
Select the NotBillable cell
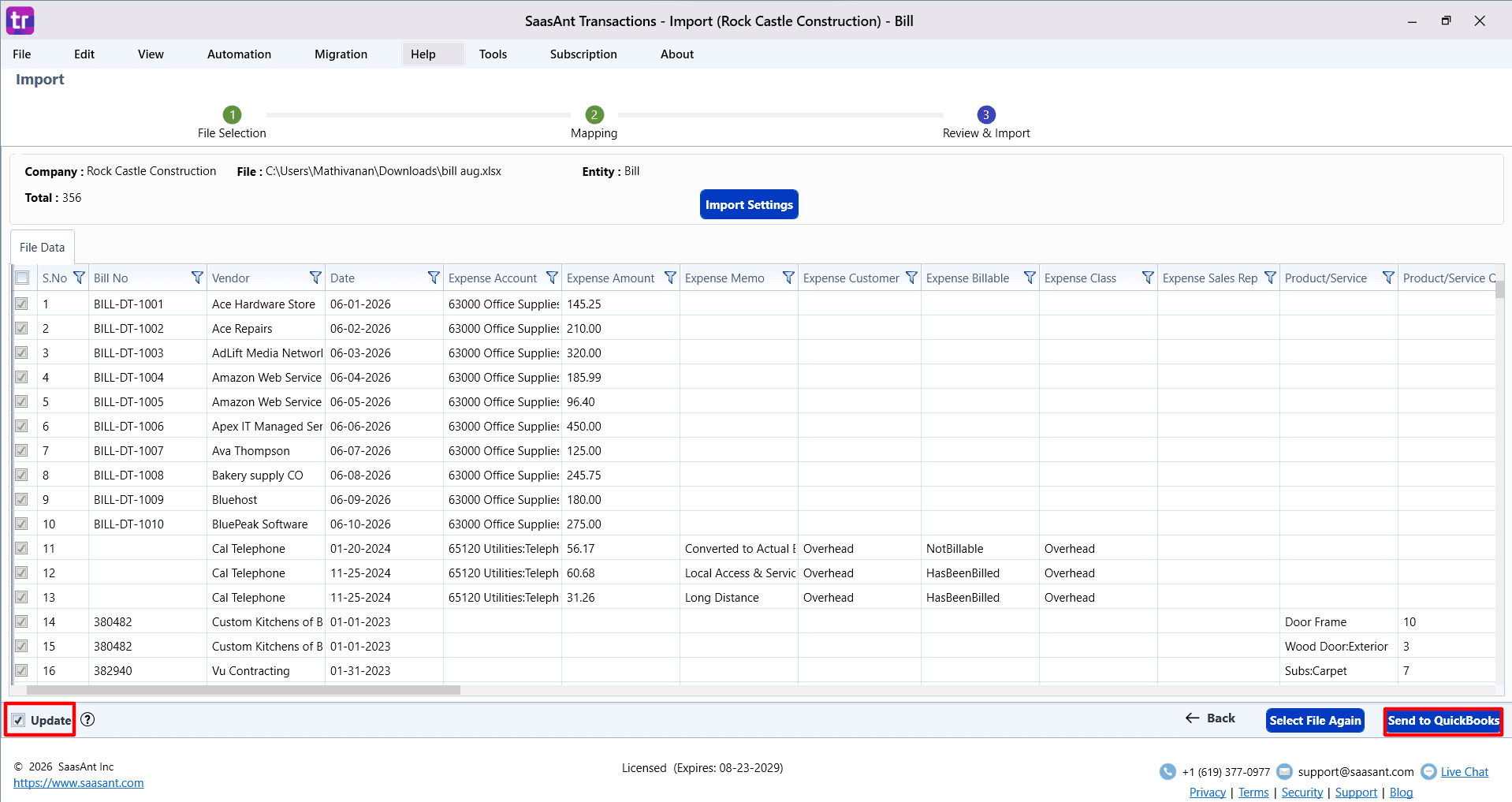(x=980, y=548)
